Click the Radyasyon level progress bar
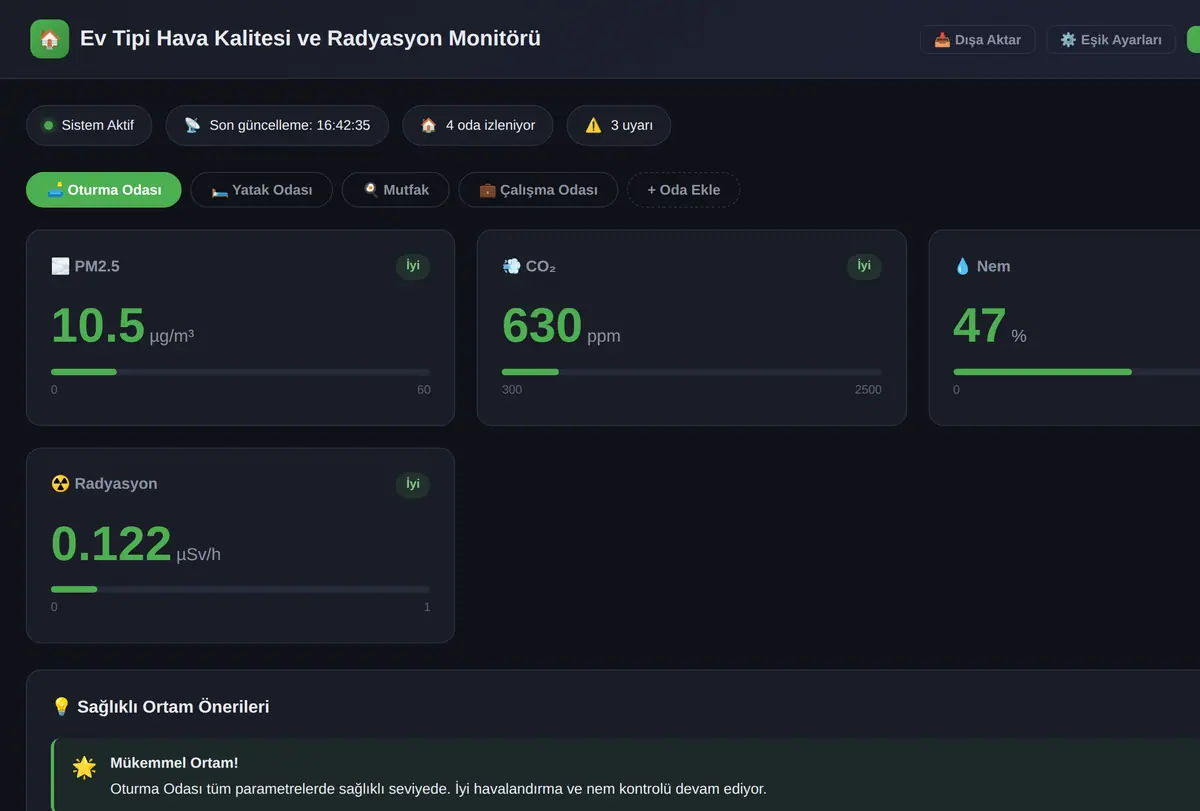The height and width of the screenshot is (811, 1200). [x=241, y=589]
